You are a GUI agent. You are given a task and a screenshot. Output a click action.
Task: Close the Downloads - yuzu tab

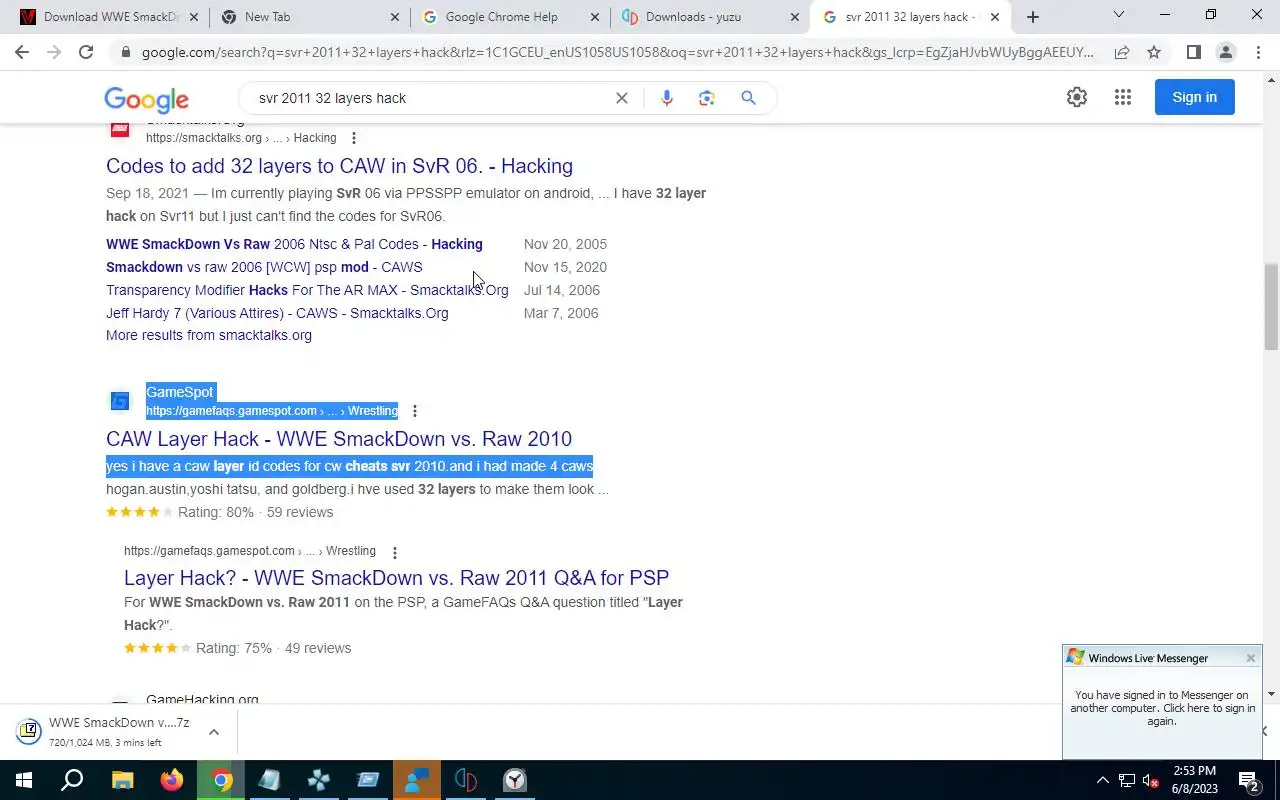tap(795, 17)
